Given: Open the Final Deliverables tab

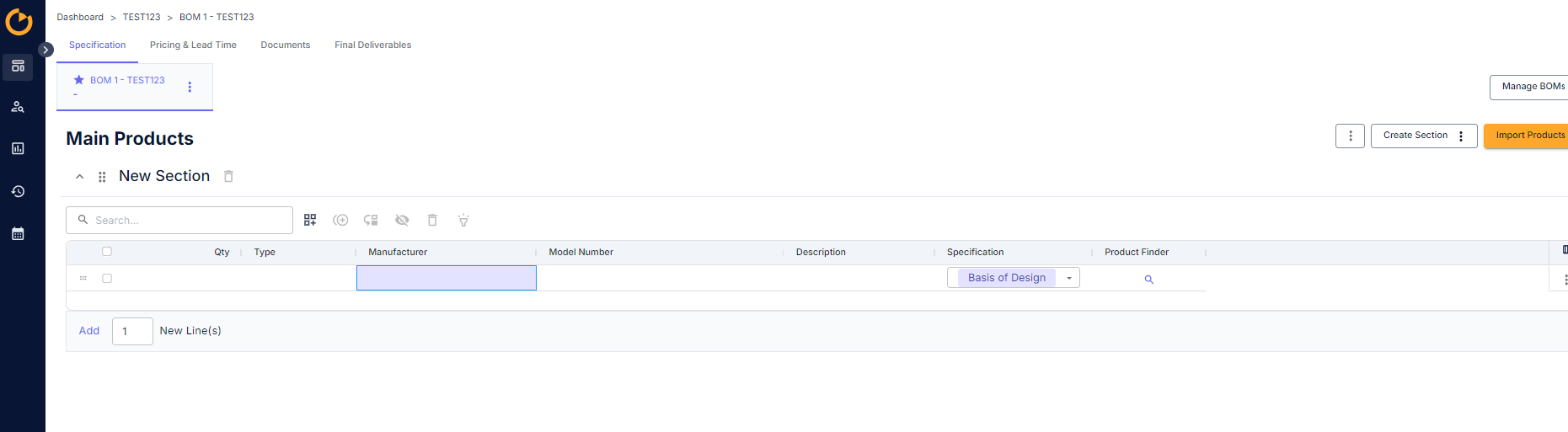Looking at the screenshot, I should [x=372, y=45].
